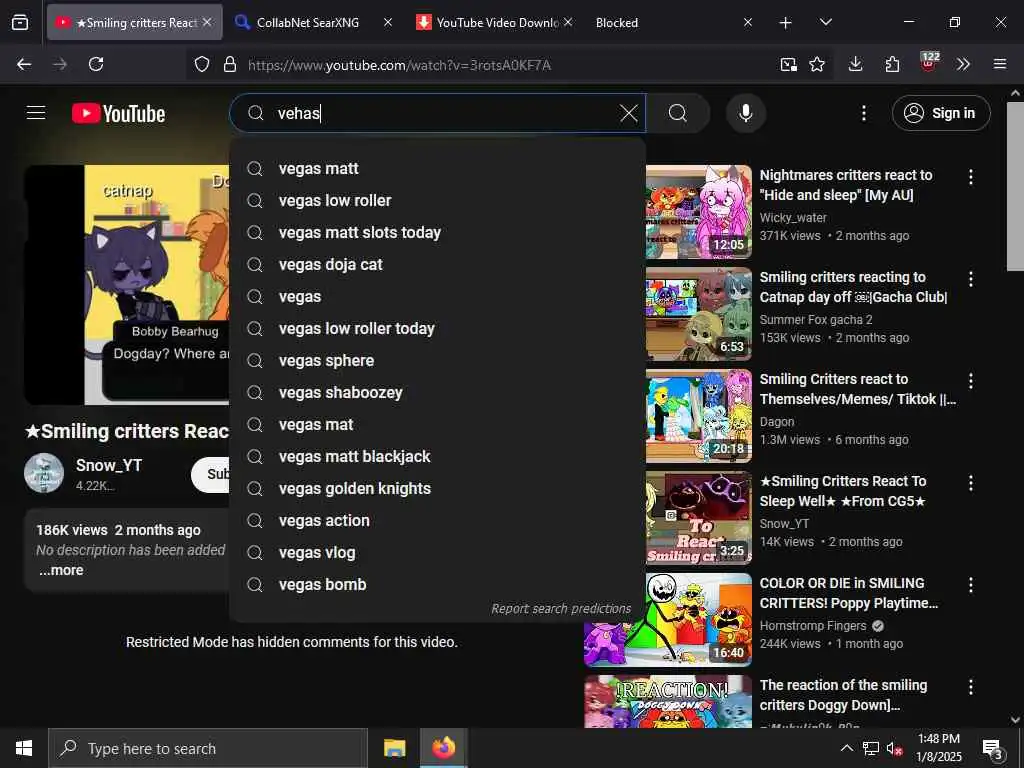1024x768 pixels.
Task: Show hidden system tray icons
Action: click(x=846, y=748)
